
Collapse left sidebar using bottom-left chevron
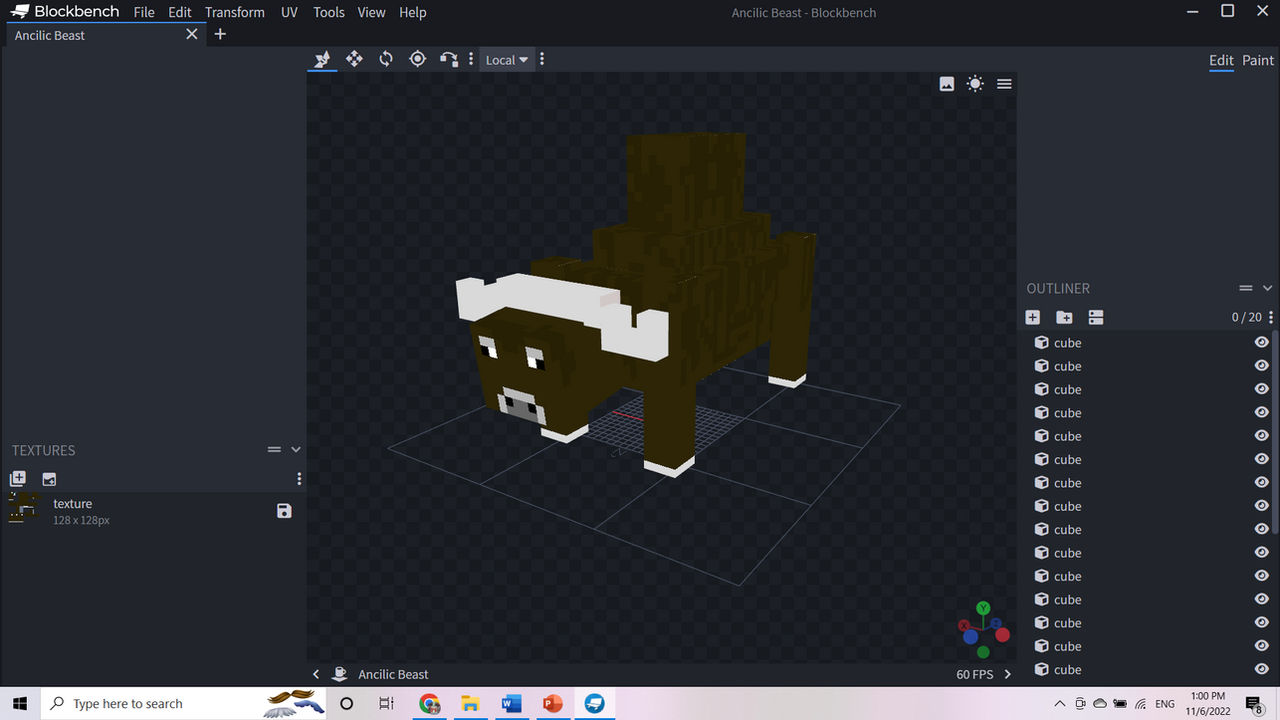pyautogui.click(x=316, y=674)
